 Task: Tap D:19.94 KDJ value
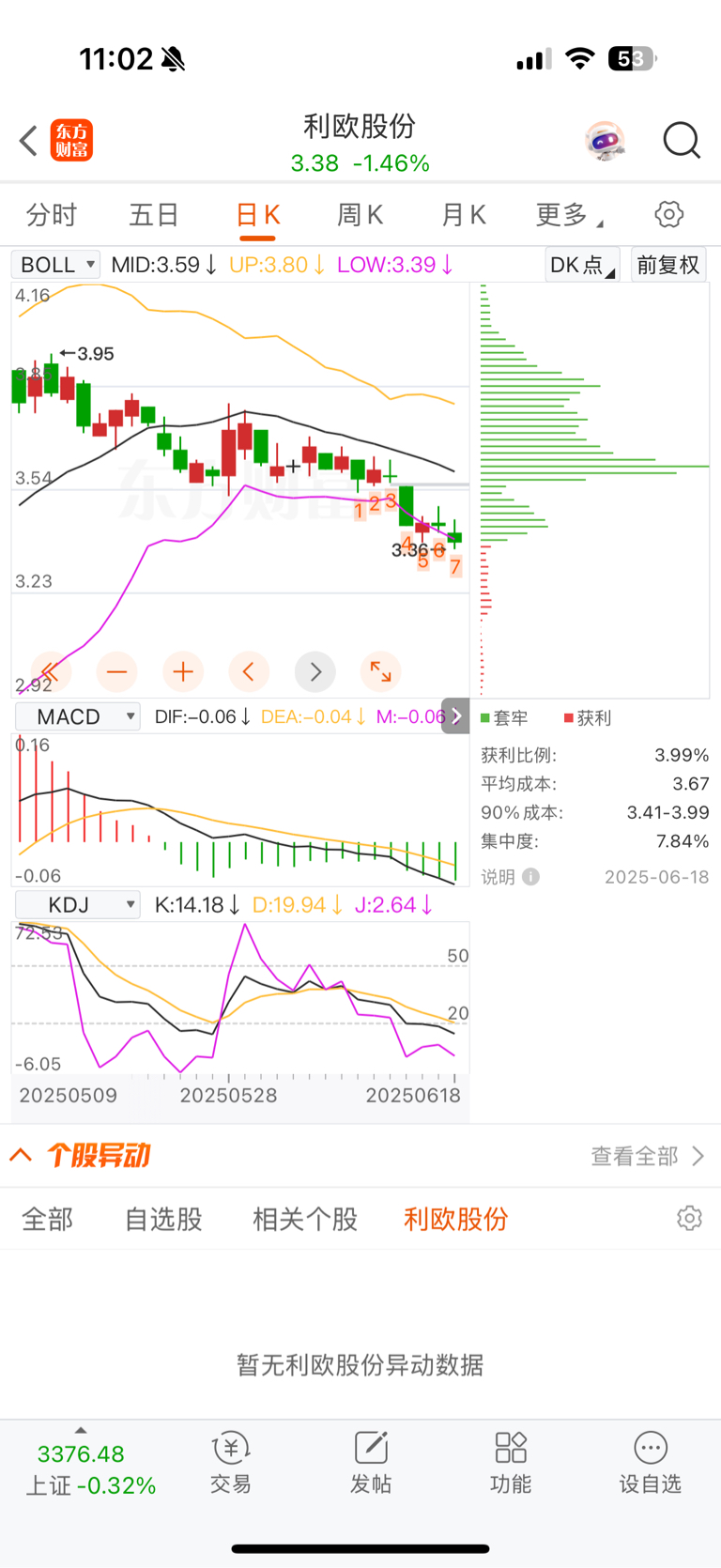click(298, 904)
